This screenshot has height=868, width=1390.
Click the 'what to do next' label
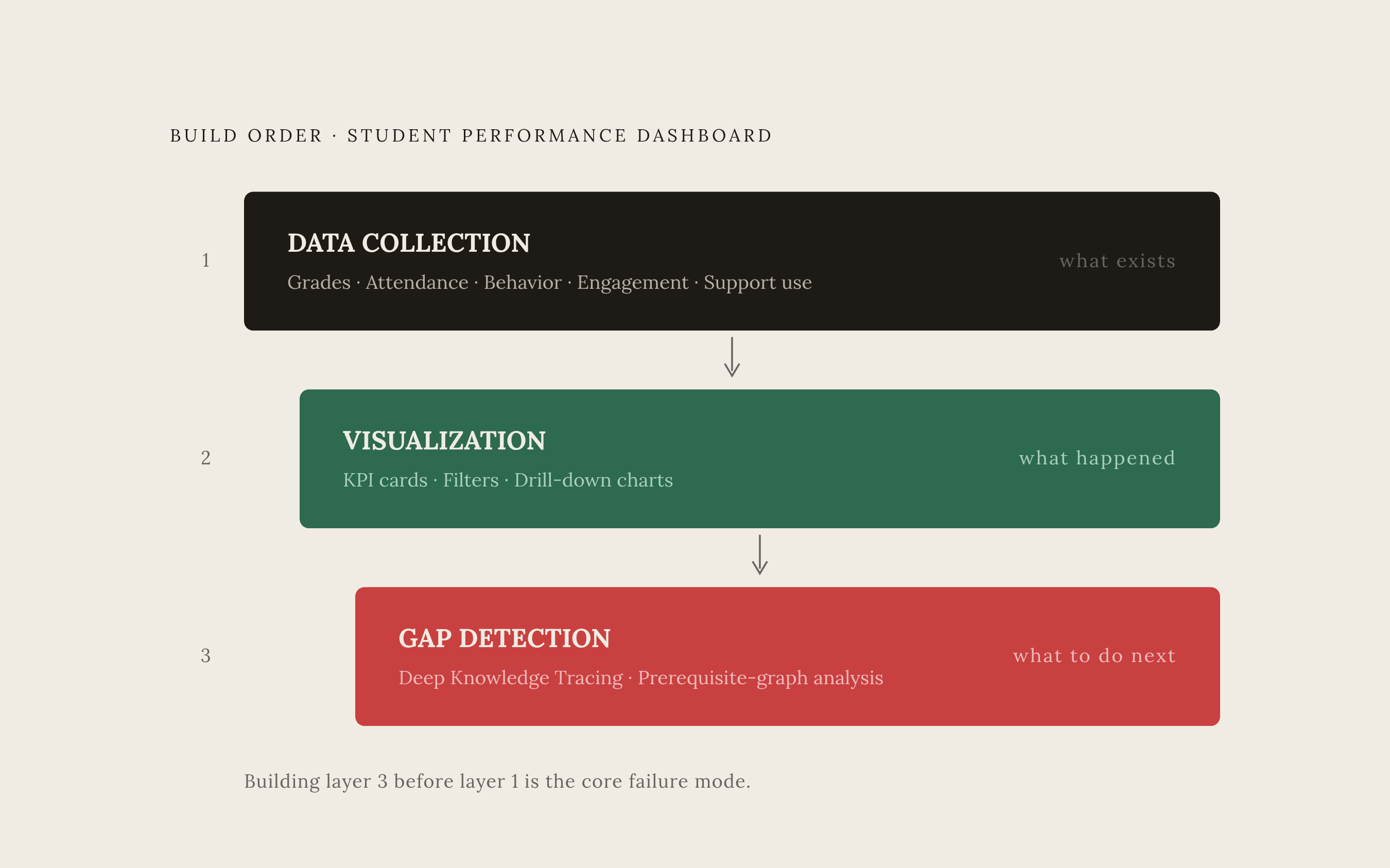[x=1094, y=655]
